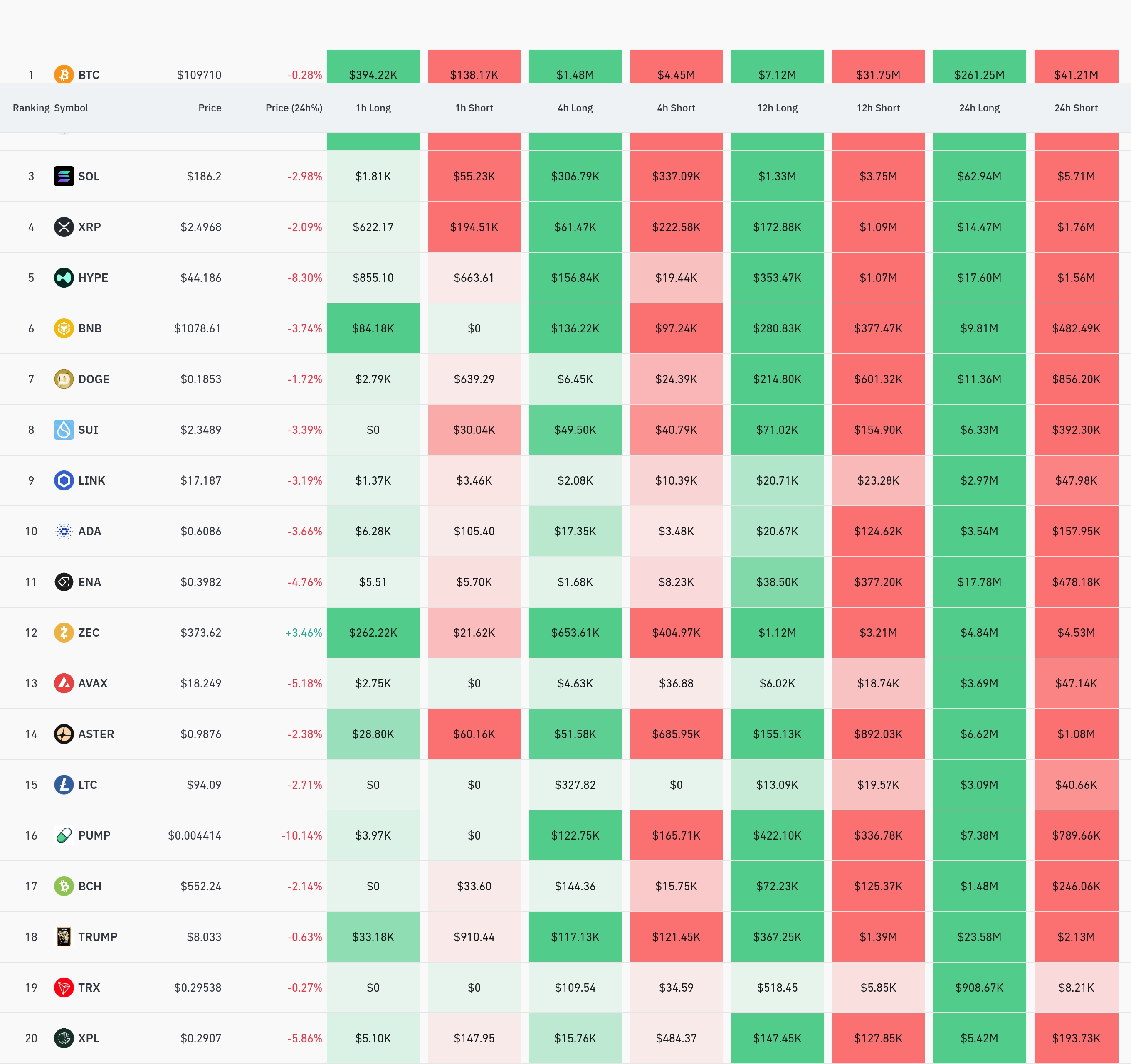Screen dimensions: 1131x1064
Task: Open the TRUMP symbol link
Action: click(x=97, y=937)
